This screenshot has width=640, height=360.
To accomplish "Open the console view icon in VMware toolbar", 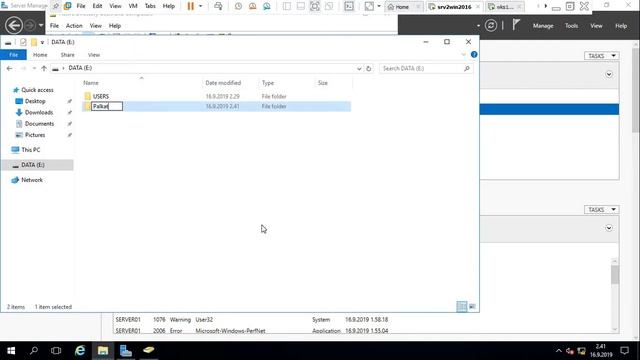I will pyautogui.click(x=349, y=6).
